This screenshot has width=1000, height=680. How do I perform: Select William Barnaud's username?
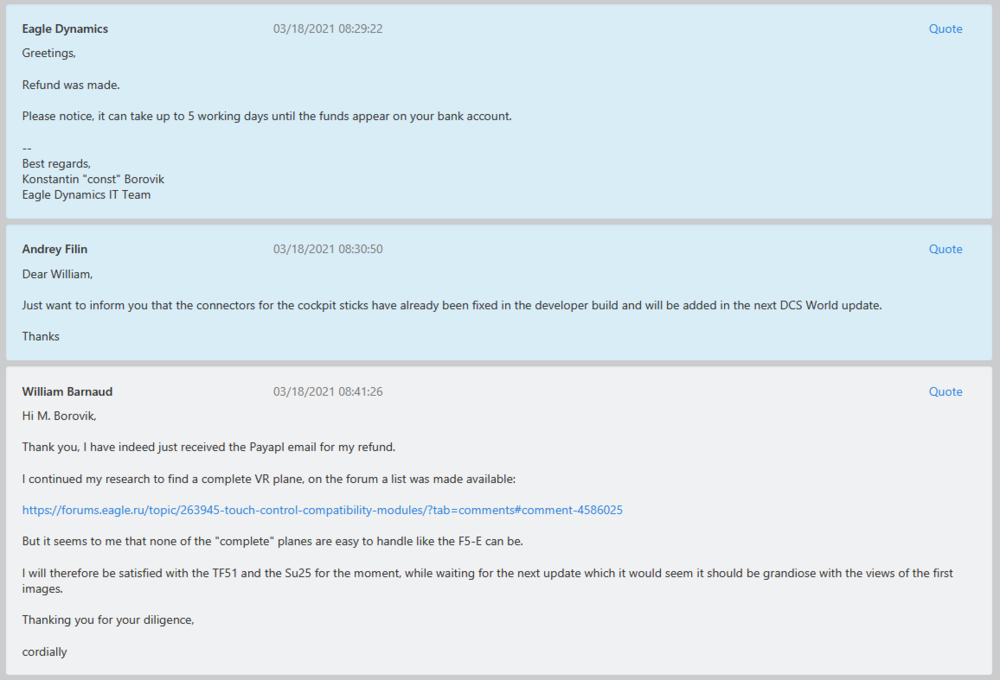[x=66, y=391]
